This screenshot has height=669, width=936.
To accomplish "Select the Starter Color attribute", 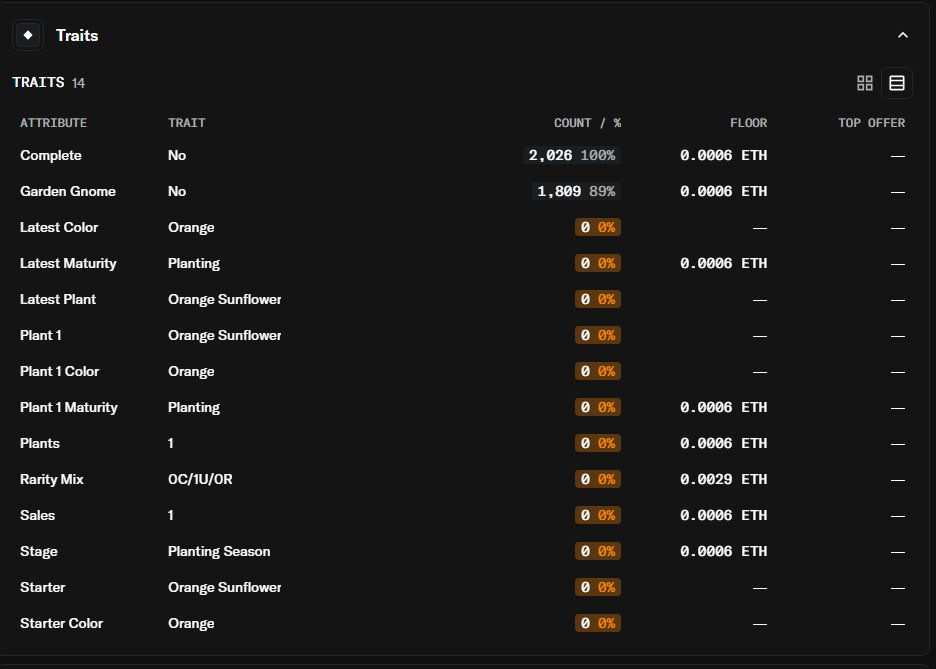I will 61,623.
